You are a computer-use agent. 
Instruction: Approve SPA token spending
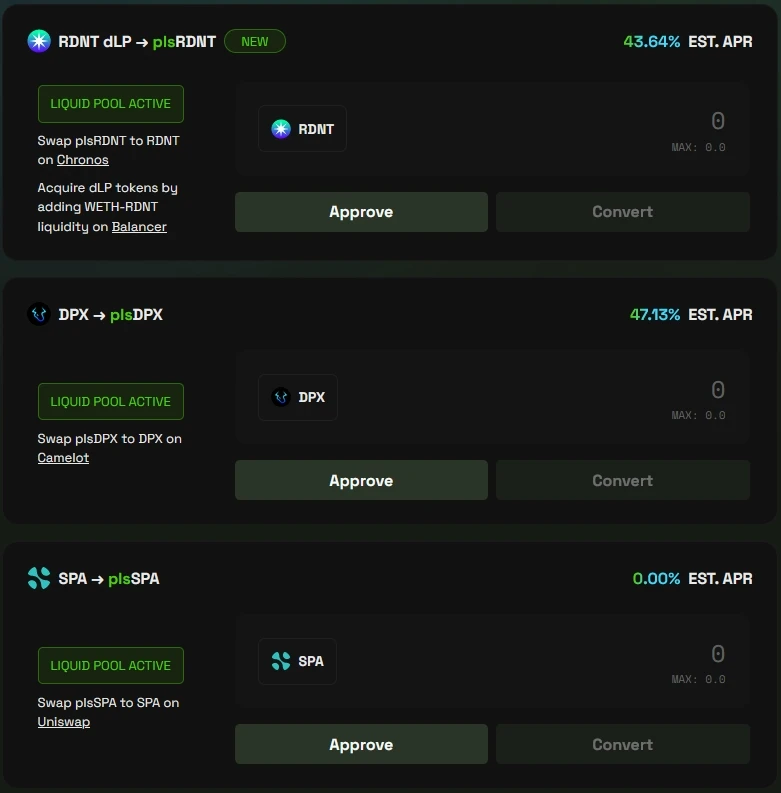pos(361,745)
